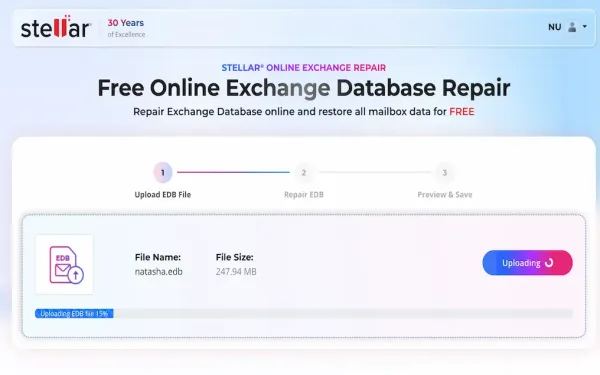Click the Repair EDB step label
This screenshot has height=375, width=600.
[x=304, y=194]
